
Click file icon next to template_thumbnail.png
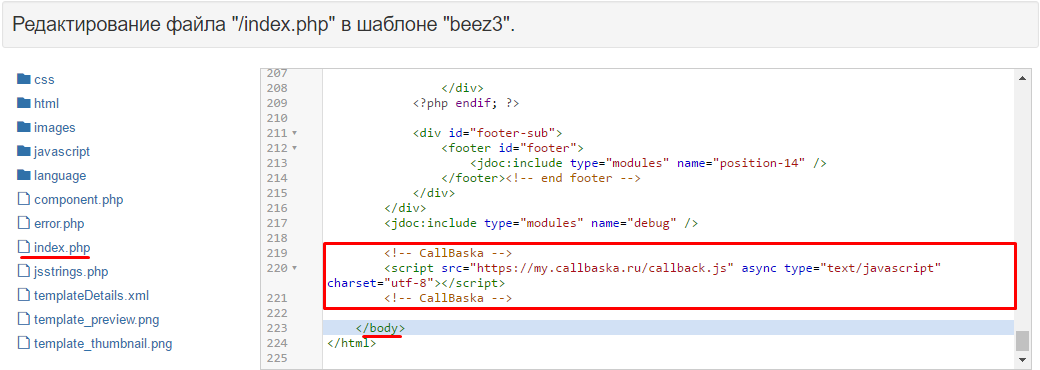[x=24, y=343]
